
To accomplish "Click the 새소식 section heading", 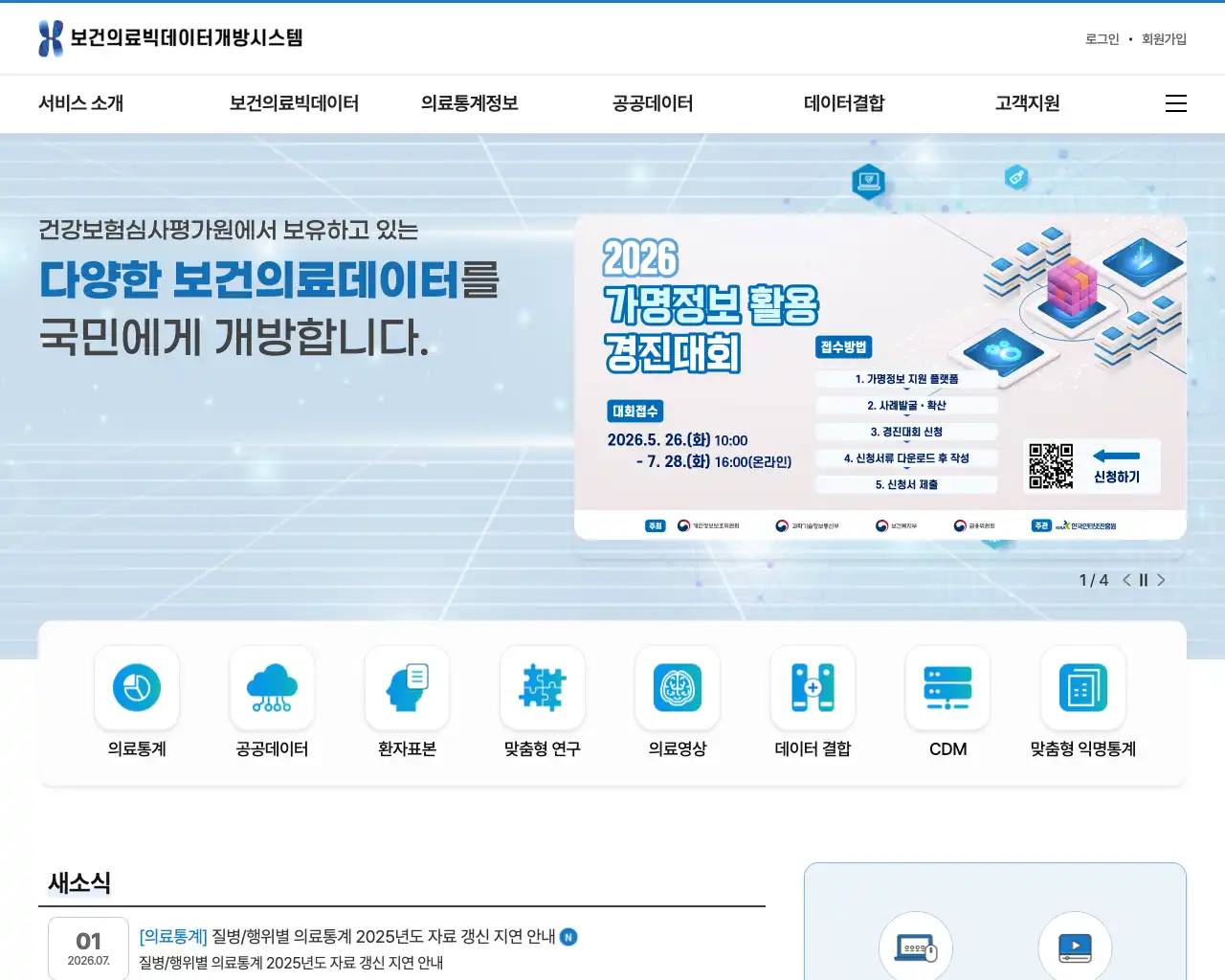I will [79, 882].
